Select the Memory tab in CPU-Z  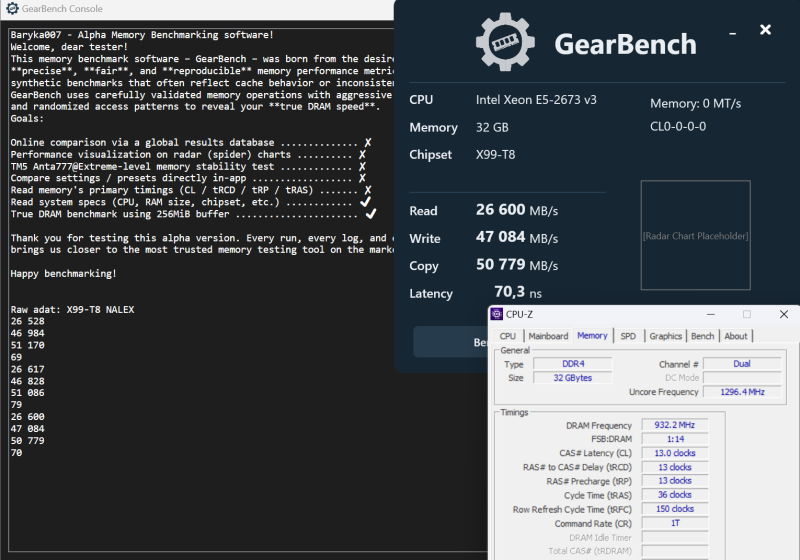coord(592,336)
